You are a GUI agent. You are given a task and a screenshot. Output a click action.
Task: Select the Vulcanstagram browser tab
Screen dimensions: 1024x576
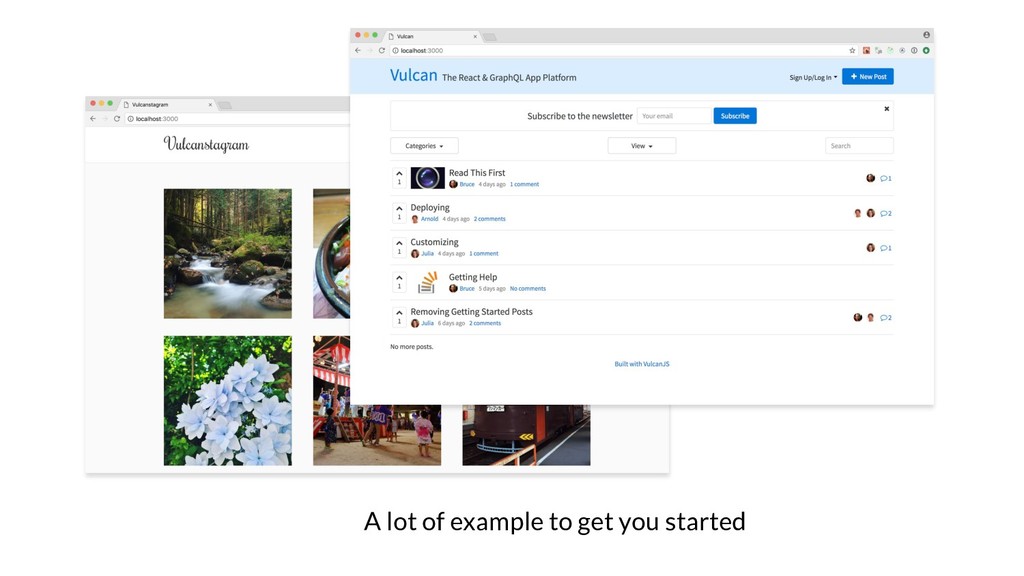(x=168, y=104)
